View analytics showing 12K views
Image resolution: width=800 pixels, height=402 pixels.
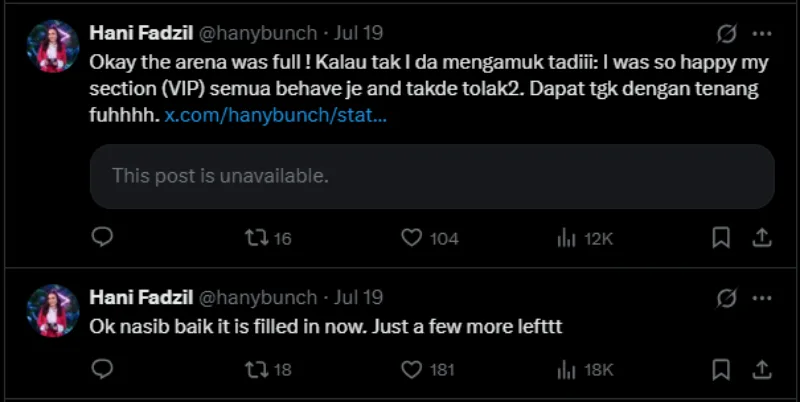coord(567,238)
